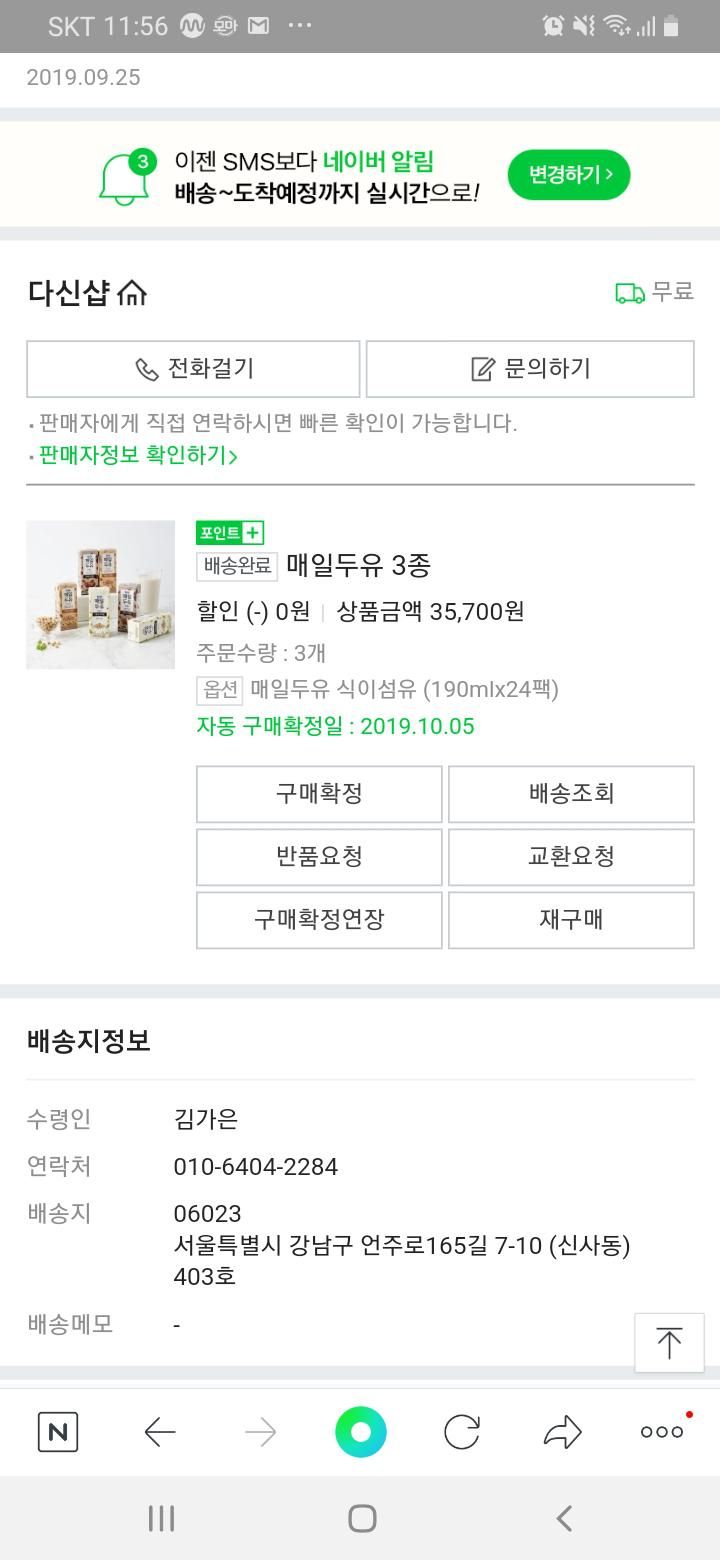Reorder the item with 재구매
Screen dimensions: 720x1560
[x=571, y=920]
